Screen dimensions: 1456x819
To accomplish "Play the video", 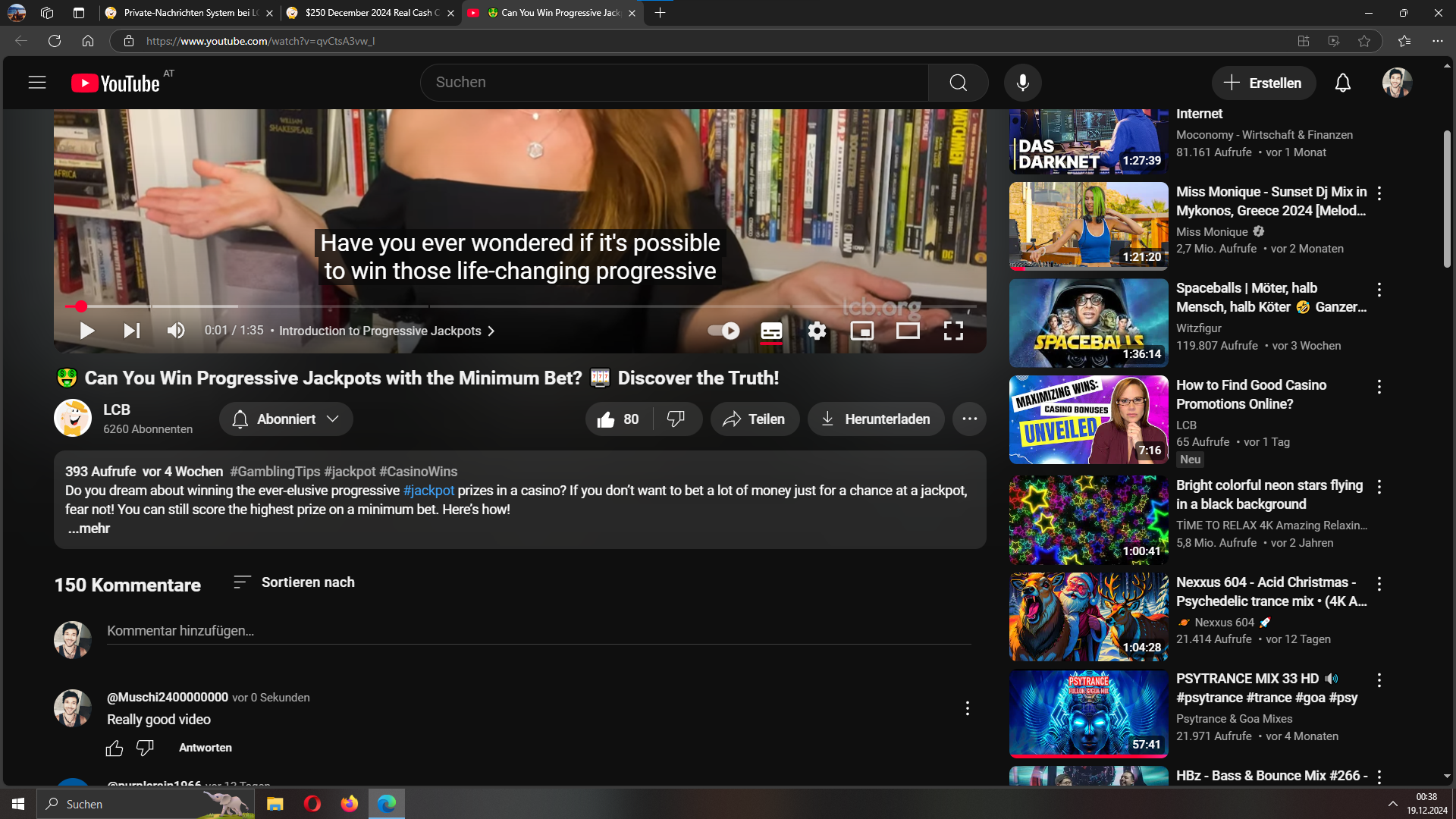I will 86,331.
